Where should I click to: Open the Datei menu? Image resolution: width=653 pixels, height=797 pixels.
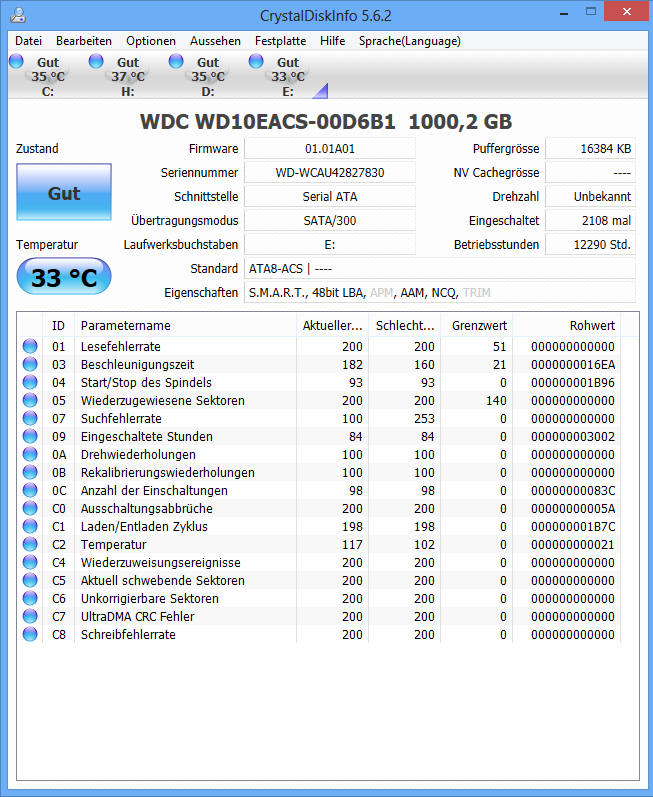click(x=28, y=41)
